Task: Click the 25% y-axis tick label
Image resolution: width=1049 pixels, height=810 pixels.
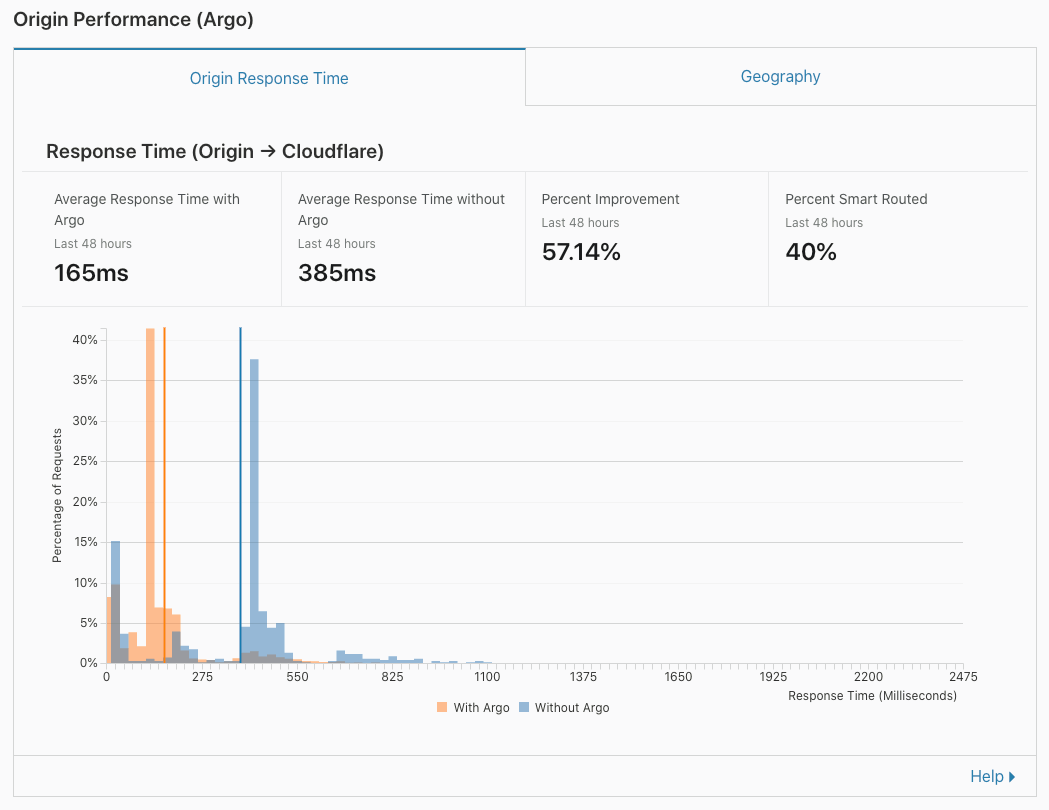Action: (x=85, y=461)
